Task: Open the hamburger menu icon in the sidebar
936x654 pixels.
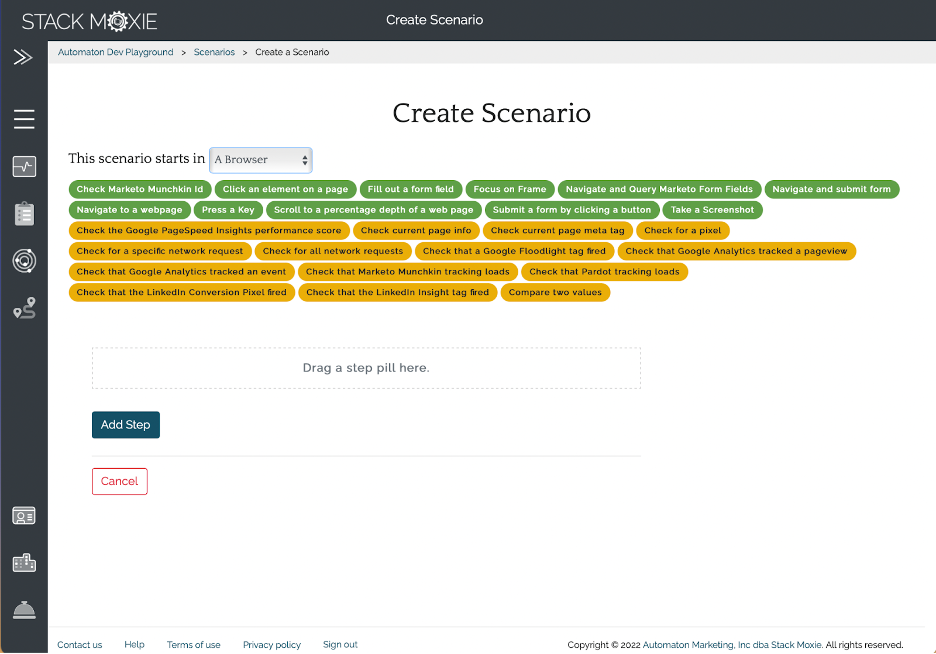Action: click(x=24, y=120)
